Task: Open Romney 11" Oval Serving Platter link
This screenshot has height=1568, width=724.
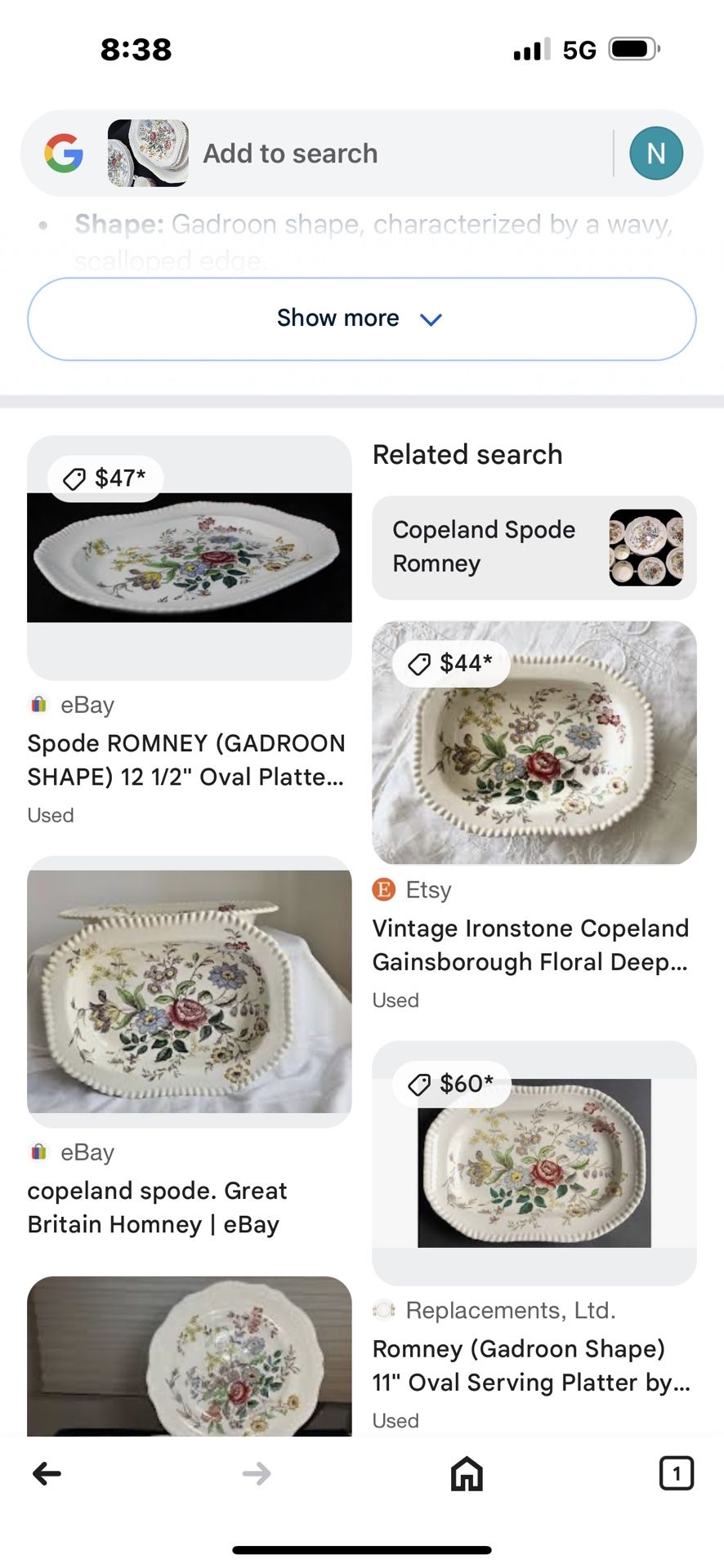Action: click(531, 1365)
